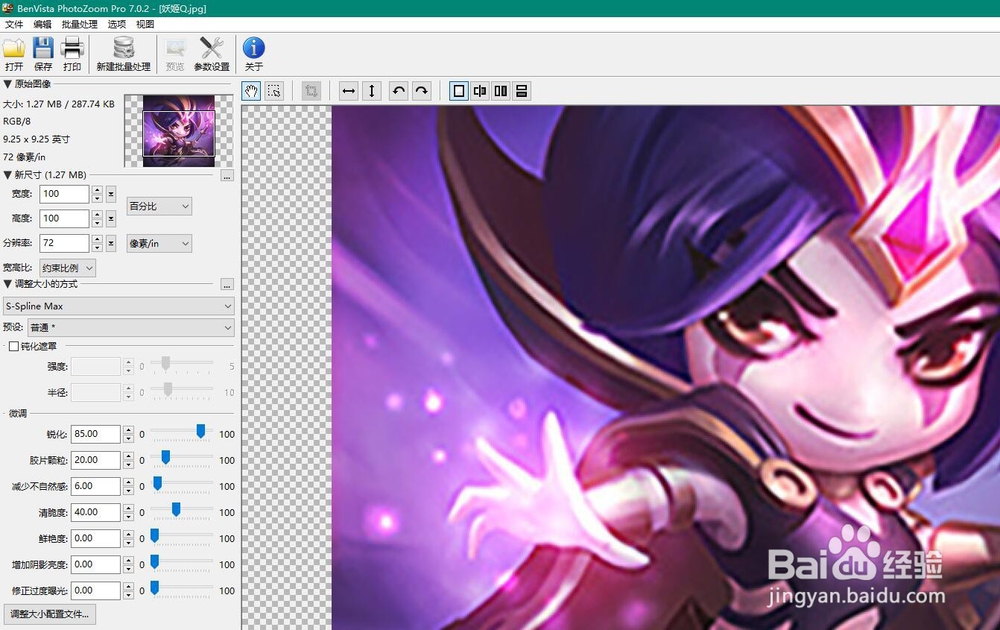Switch to vertical split preview
Viewport: 1000px width, 630px height.
point(480,91)
